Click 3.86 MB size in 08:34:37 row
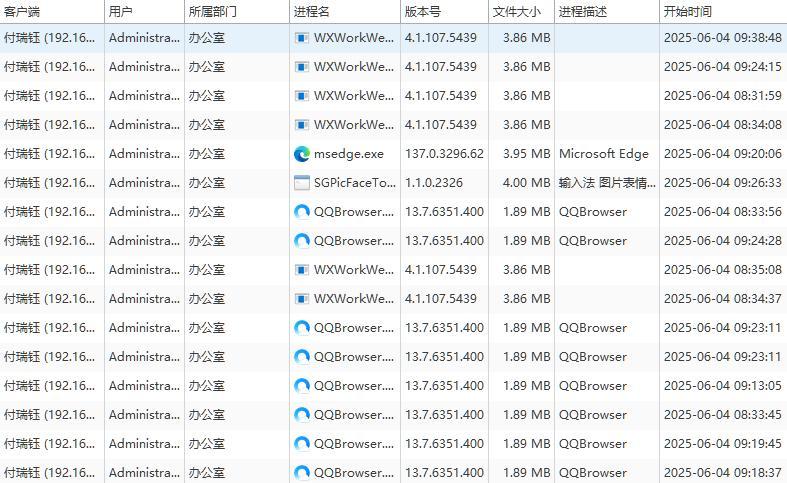The width and height of the screenshot is (787, 483). coord(527,299)
